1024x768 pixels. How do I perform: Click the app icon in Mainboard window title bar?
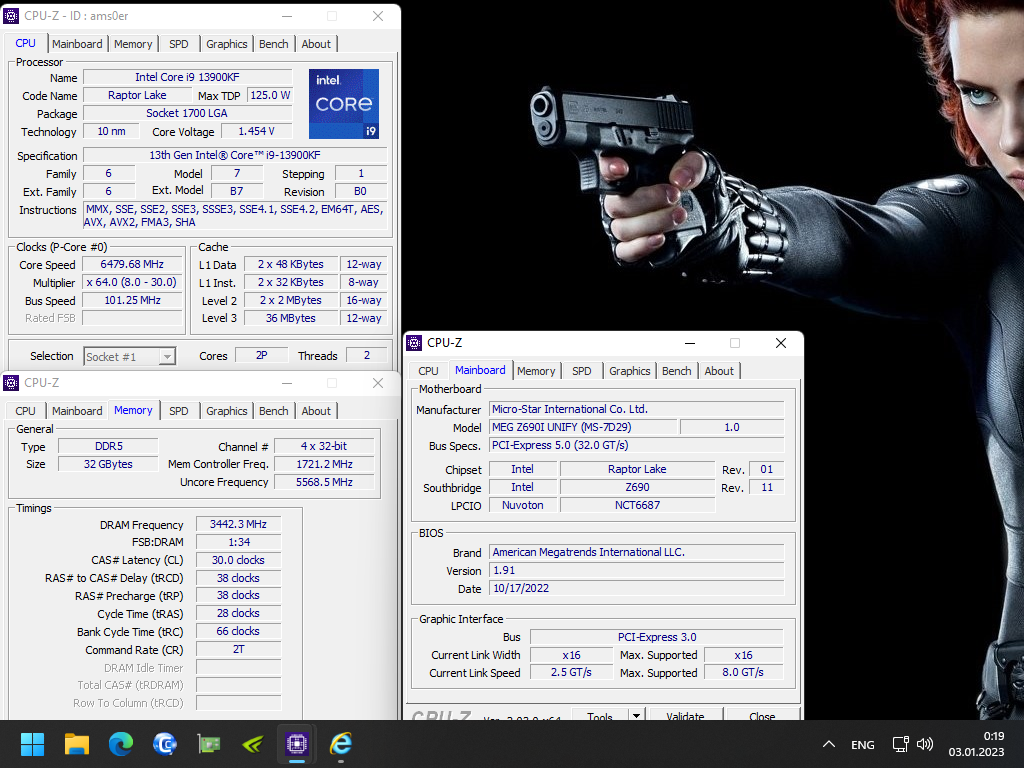pyautogui.click(x=414, y=343)
